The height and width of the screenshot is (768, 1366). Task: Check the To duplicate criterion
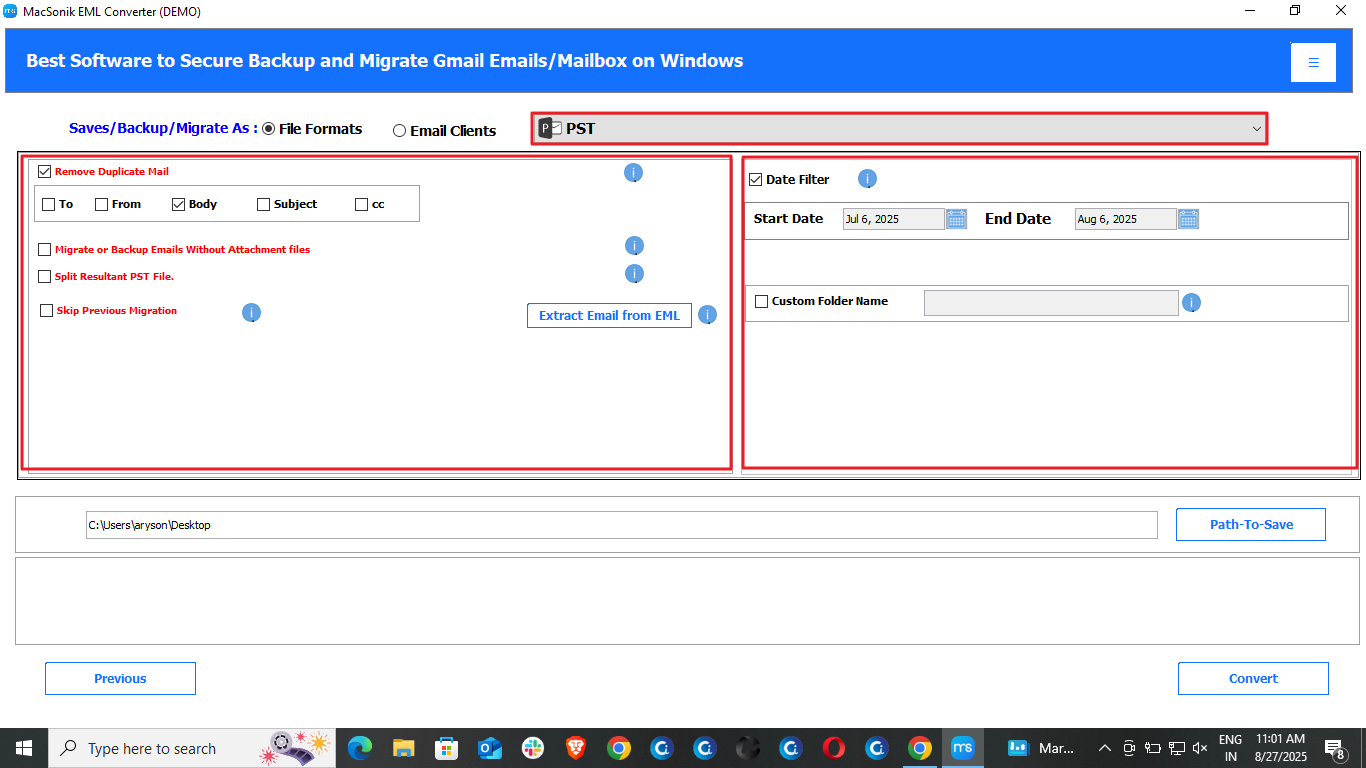click(x=49, y=204)
